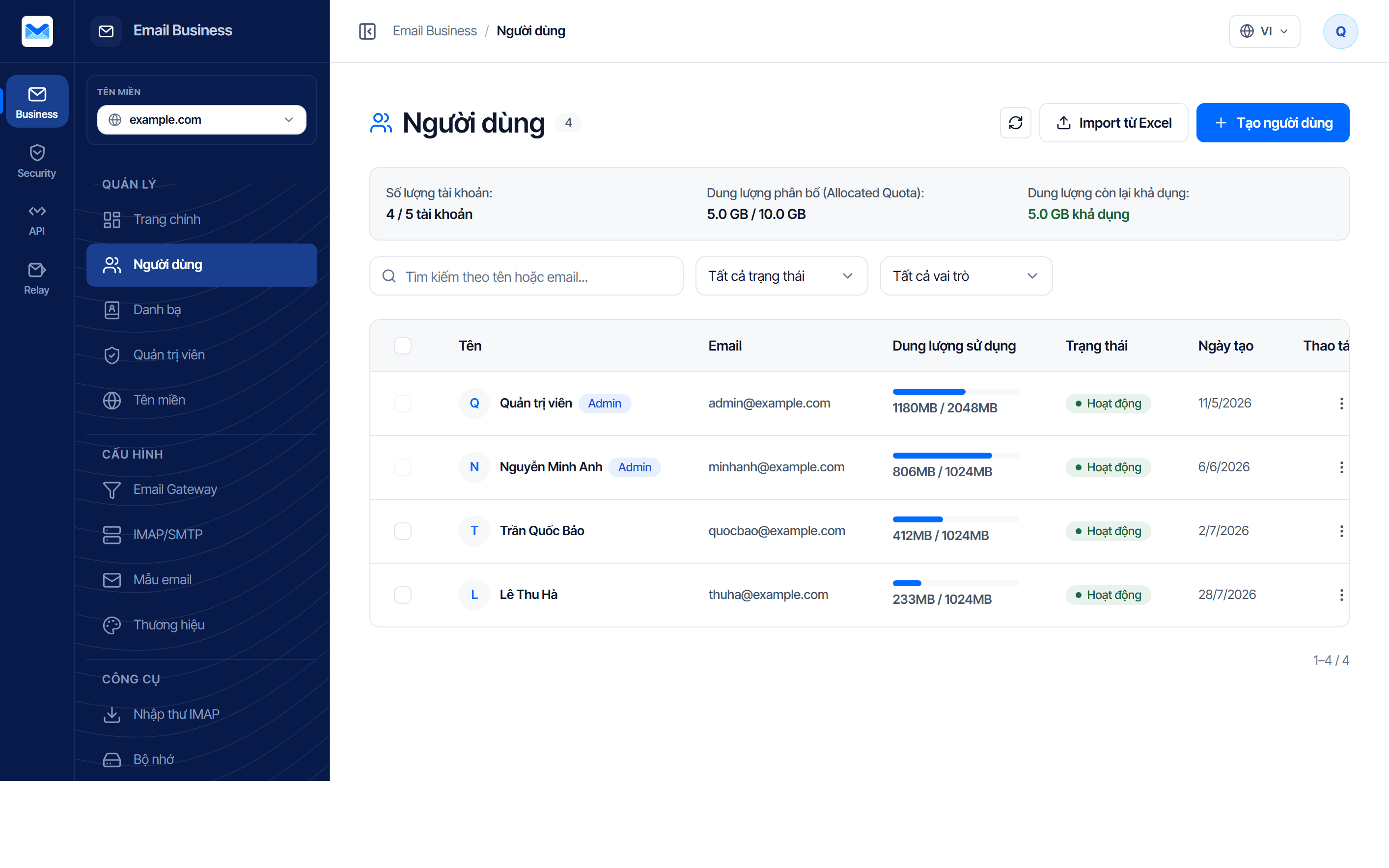
Task: Click minhanh@example.com email cell
Action: 777,467
